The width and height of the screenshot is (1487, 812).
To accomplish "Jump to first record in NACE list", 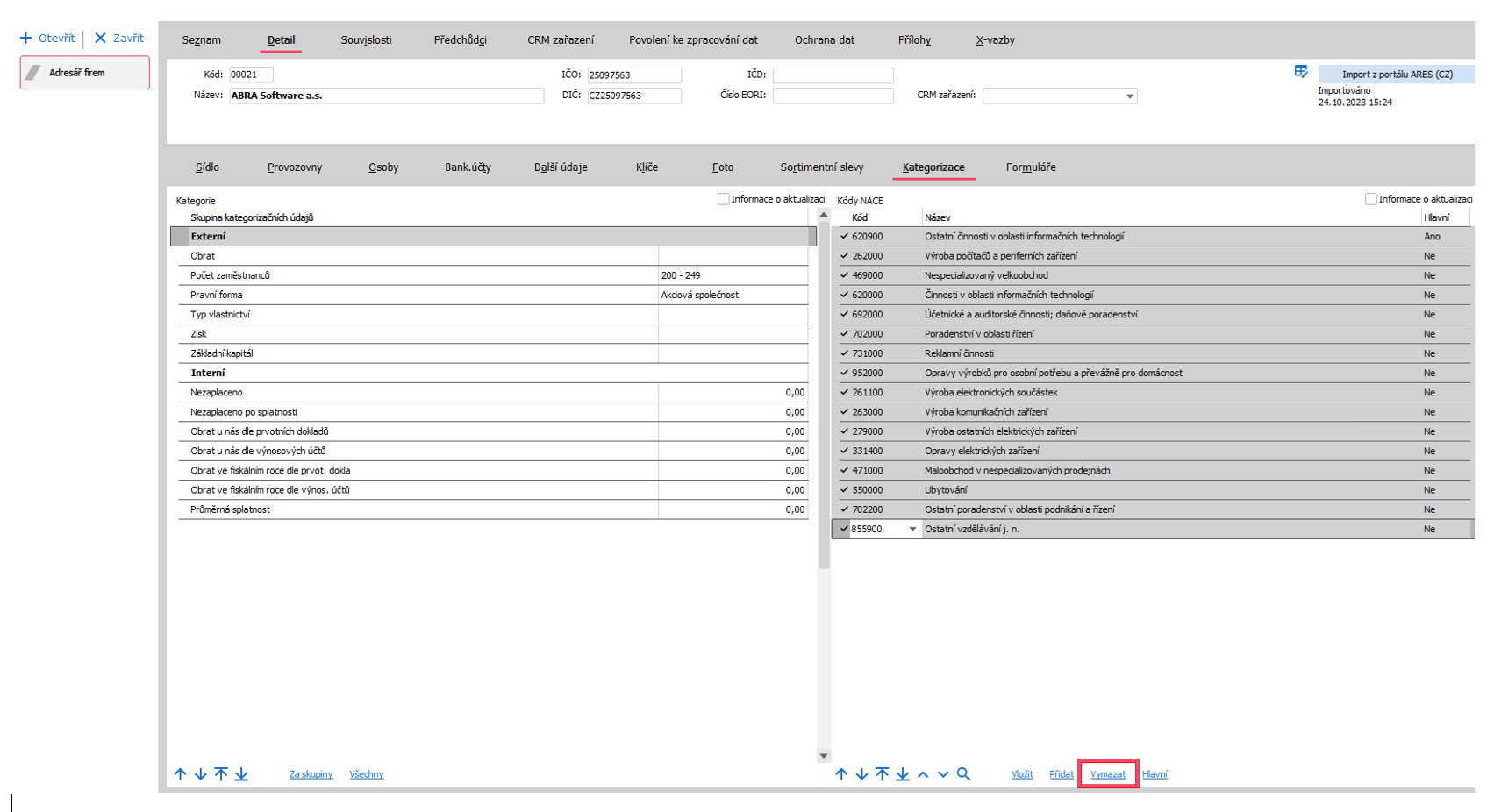I will 882,774.
